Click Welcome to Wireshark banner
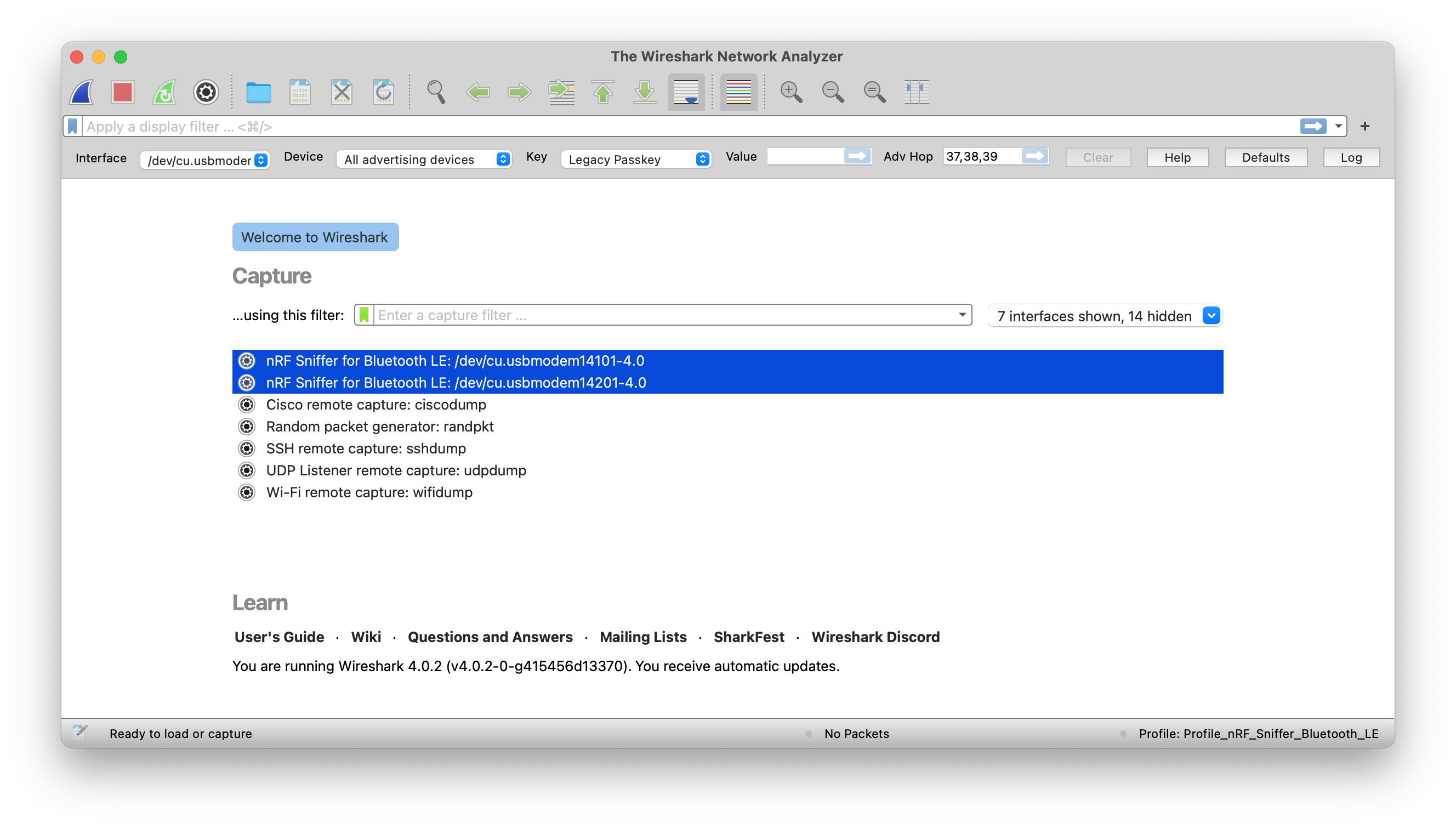The image size is (1456, 829). click(x=315, y=237)
